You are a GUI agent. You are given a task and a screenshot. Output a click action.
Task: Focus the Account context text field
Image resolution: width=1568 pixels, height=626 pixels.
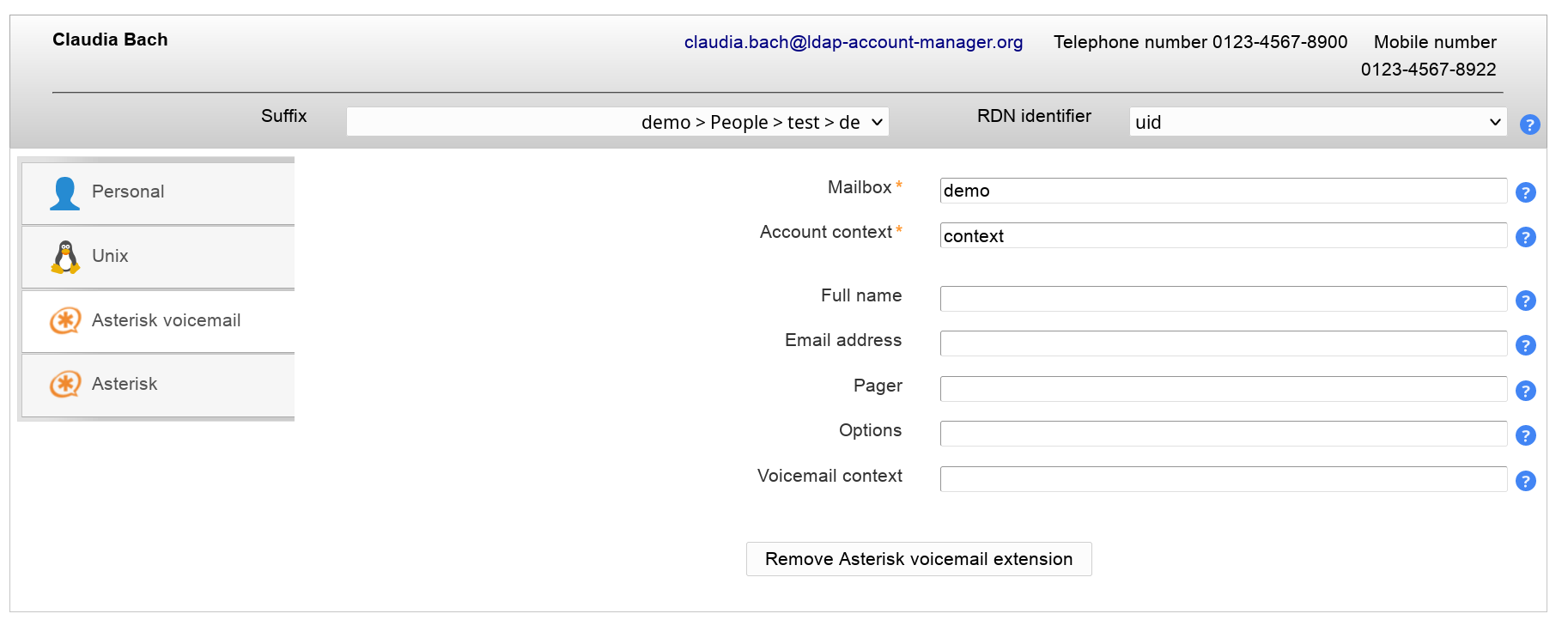click(1223, 236)
